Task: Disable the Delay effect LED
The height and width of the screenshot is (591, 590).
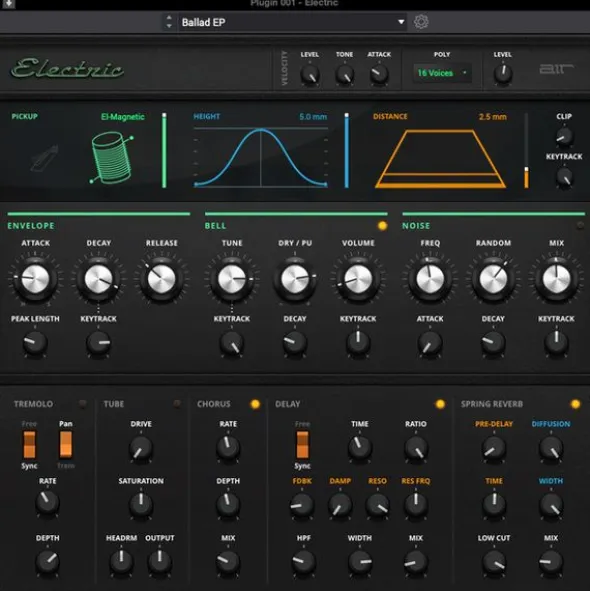Action: click(x=440, y=404)
